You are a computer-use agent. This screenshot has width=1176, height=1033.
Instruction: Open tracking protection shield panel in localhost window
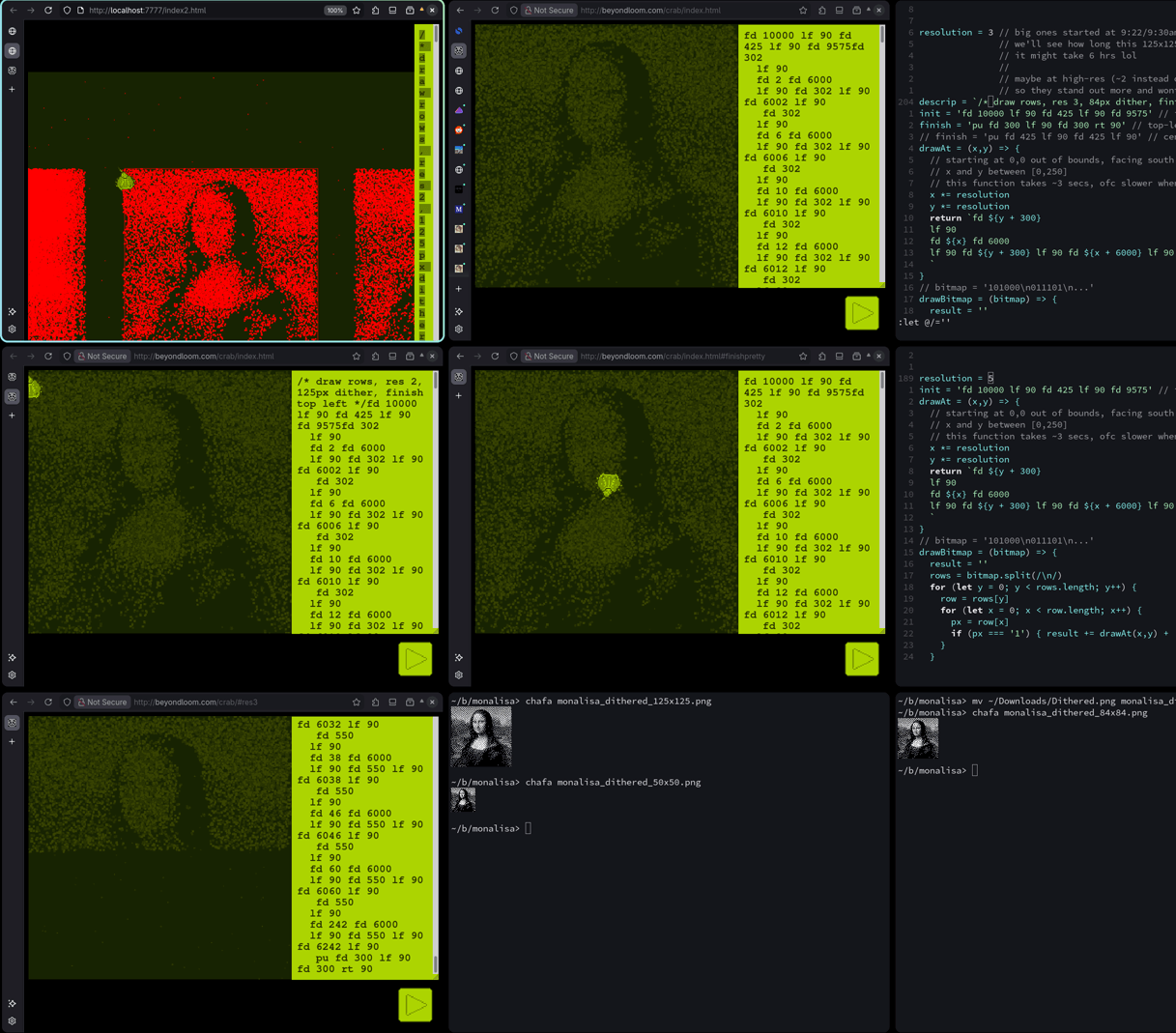tap(67, 11)
